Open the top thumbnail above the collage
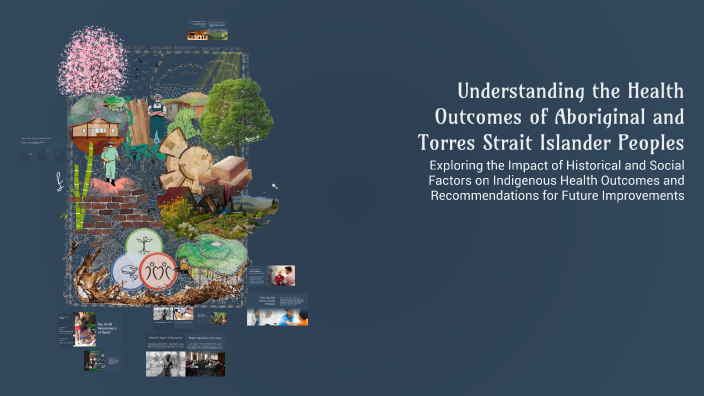 pos(207,30)
